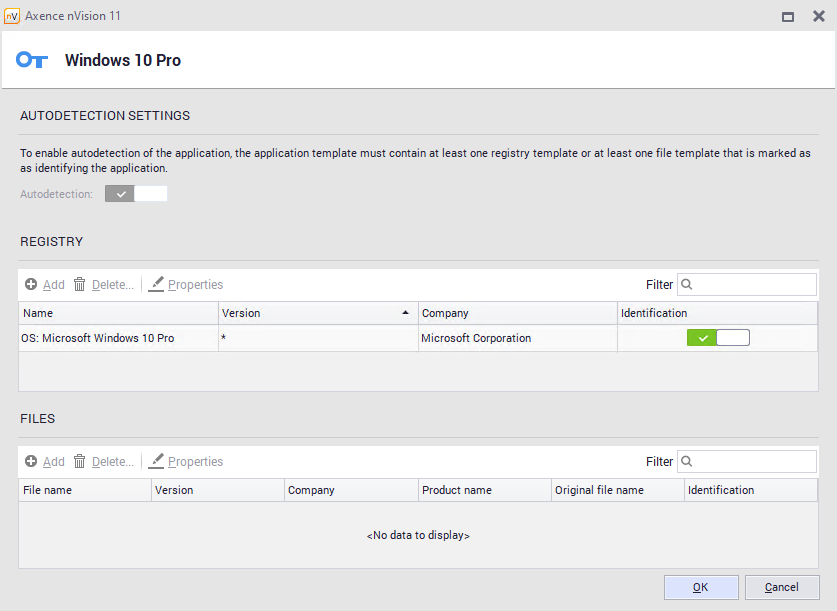Toggle Identification for Microsoft Windows 10 Pro
Image resolution: width=837 pixels, height=611 pixels.
717,338
